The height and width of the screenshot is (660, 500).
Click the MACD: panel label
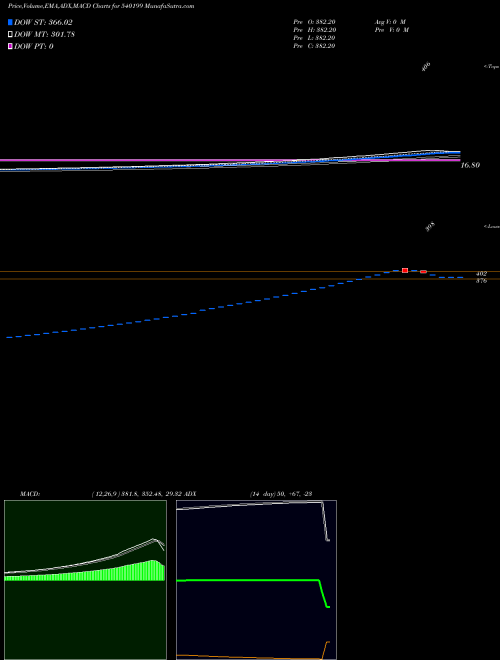pyautogui.click(x=30, y=494)
